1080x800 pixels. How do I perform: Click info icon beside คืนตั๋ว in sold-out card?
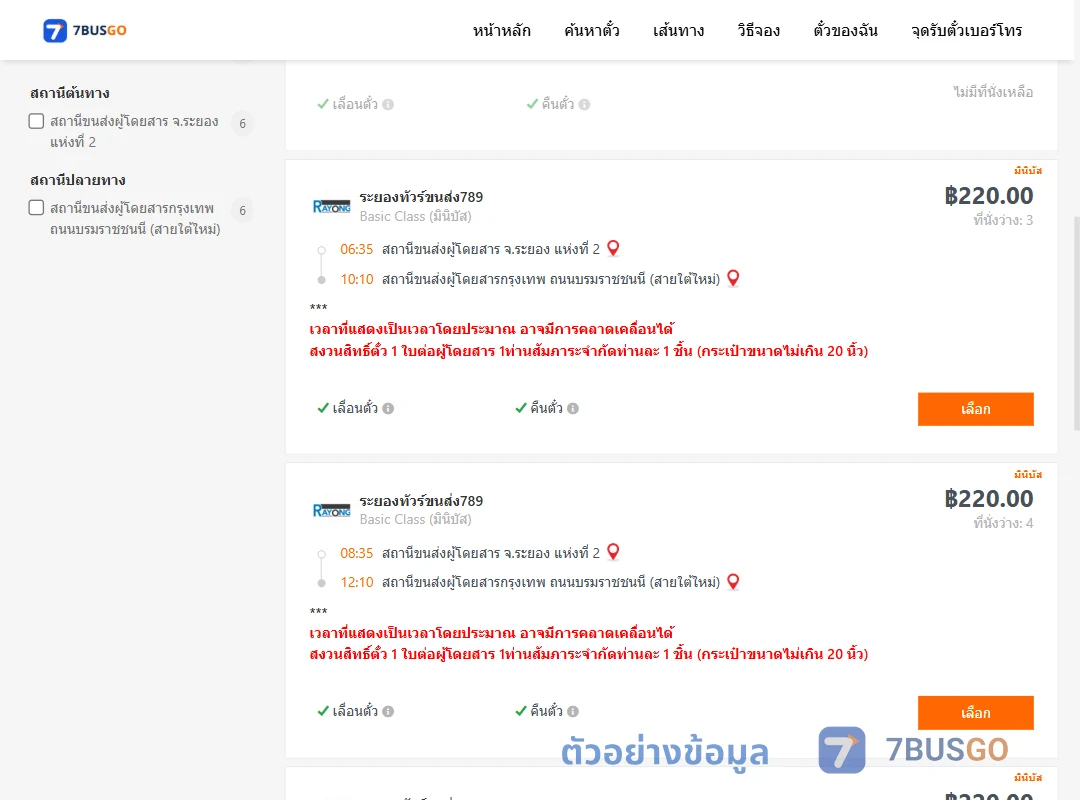584,105
